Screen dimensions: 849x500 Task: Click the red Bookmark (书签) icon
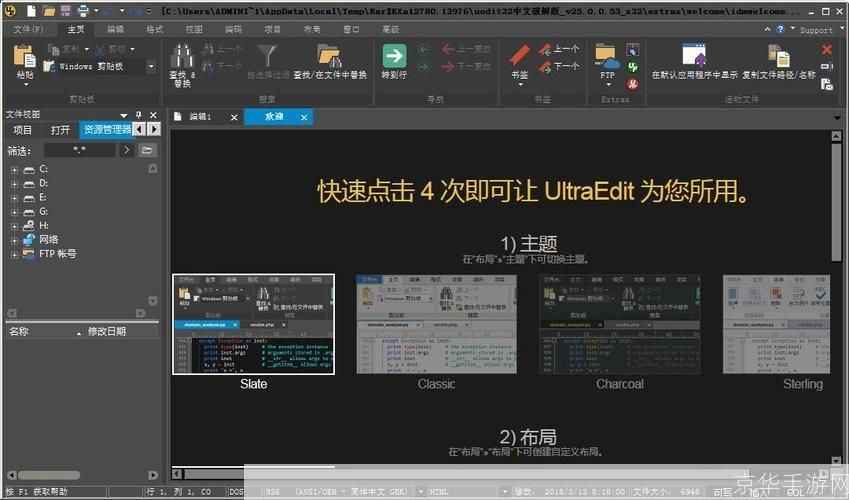pyautogui.click(x=519, y=56)
